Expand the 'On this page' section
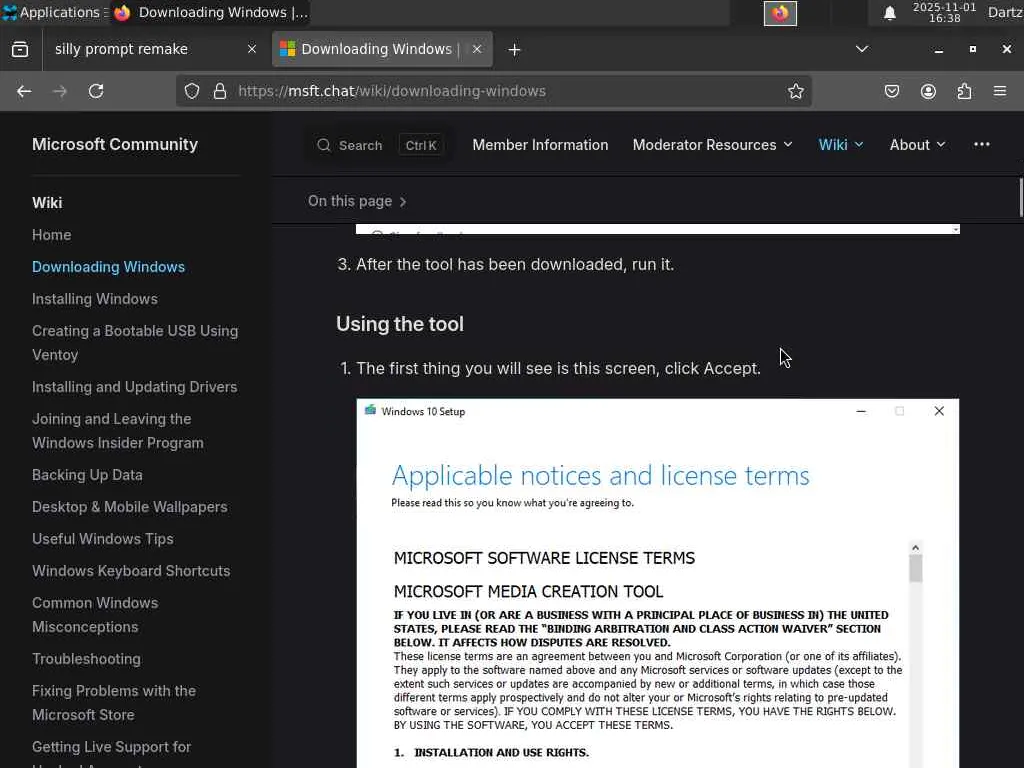1024x768 pixels. tap(357, 201)
